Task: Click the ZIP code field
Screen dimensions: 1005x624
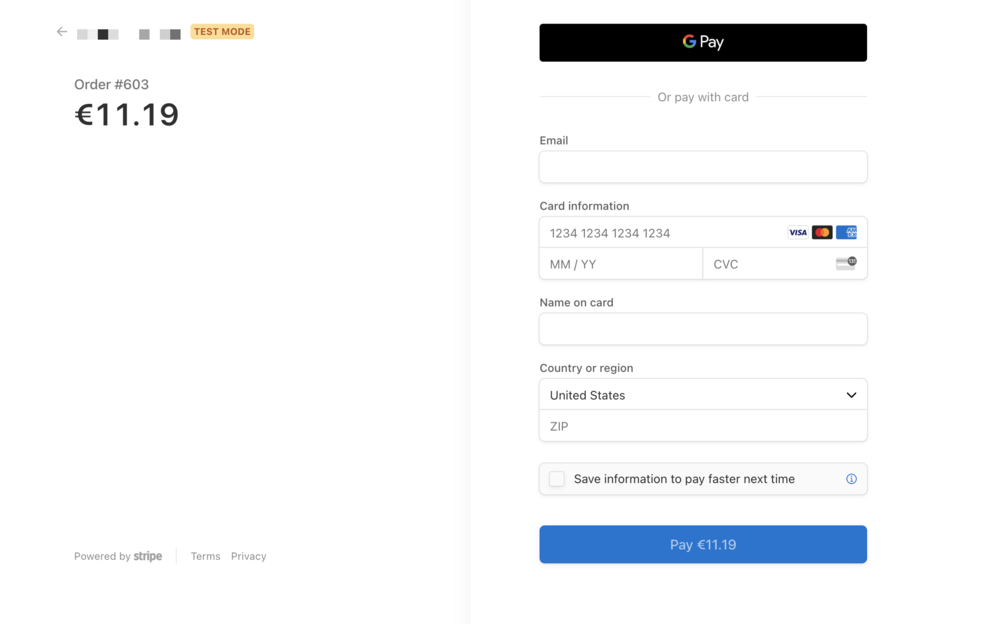Action: tap(703, 426)
